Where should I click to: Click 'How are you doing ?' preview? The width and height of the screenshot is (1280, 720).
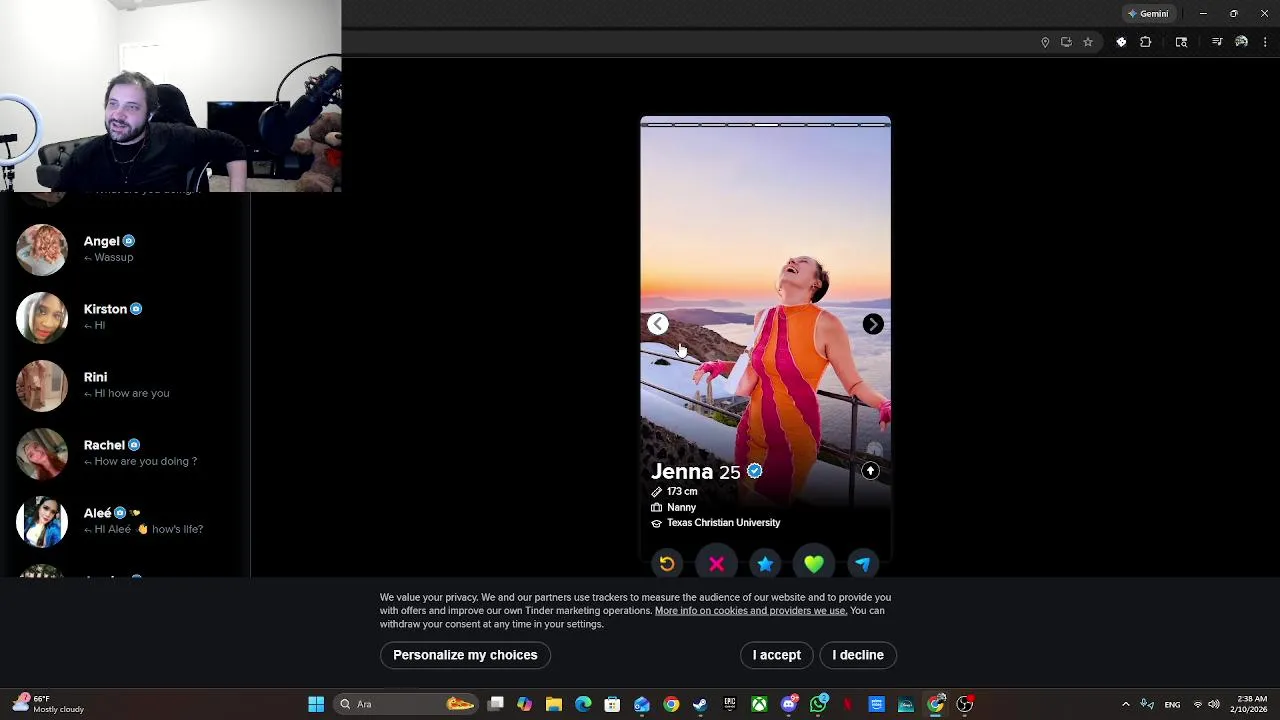click(x=145, y=462)
